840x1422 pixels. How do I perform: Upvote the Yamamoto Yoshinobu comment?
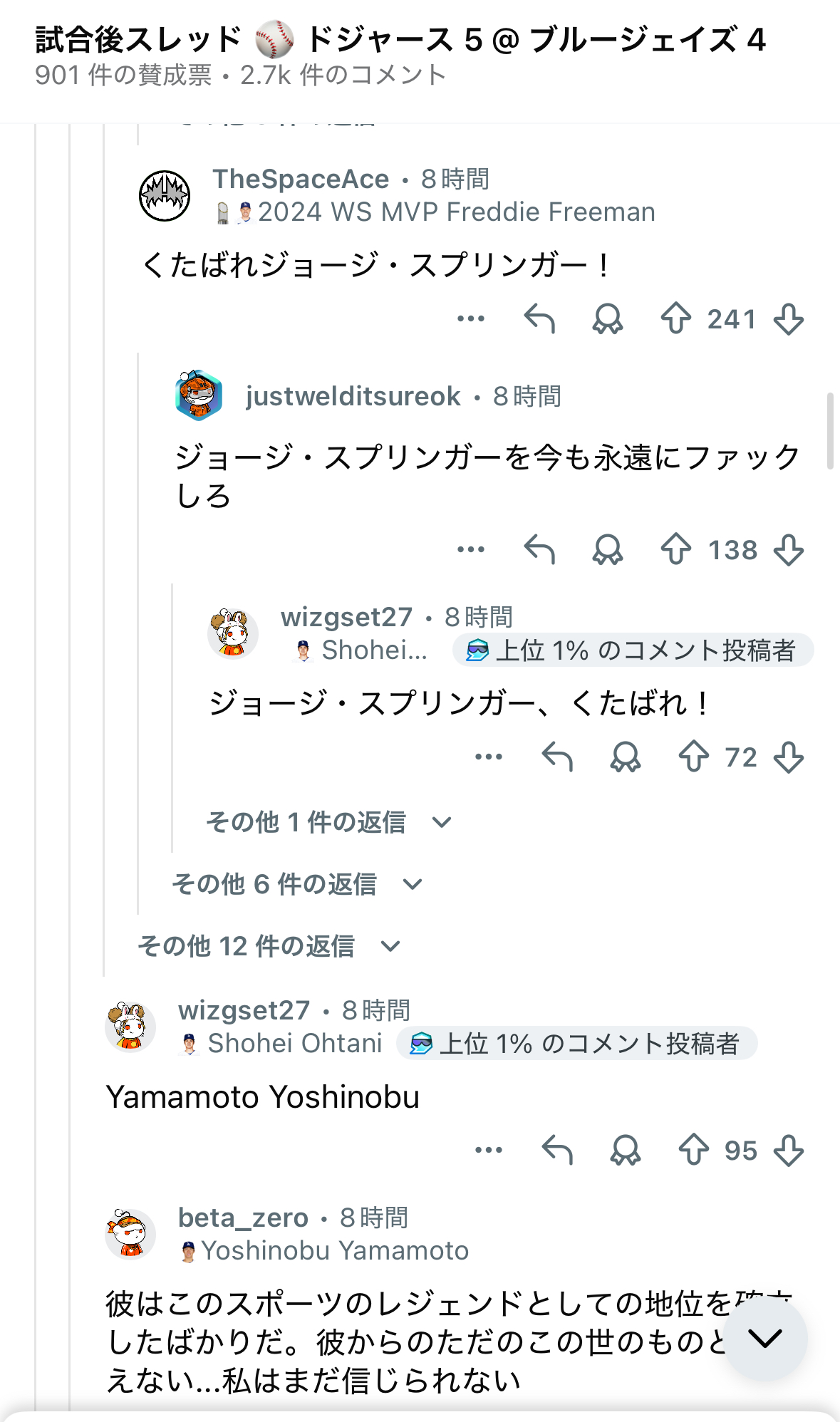click(693, 1150)
